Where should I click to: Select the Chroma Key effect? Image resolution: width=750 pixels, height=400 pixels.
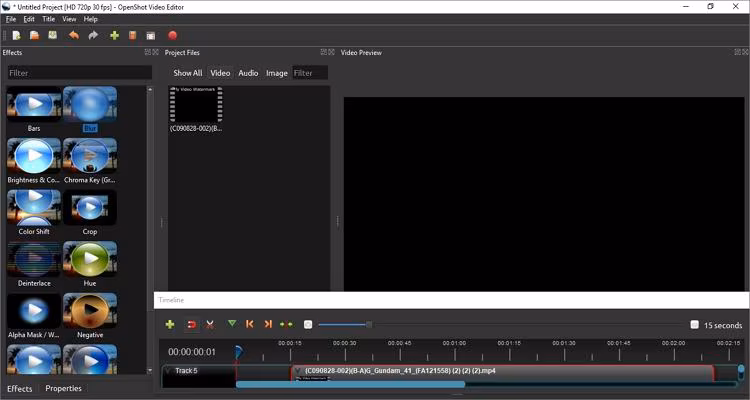[x=90, y=161]
